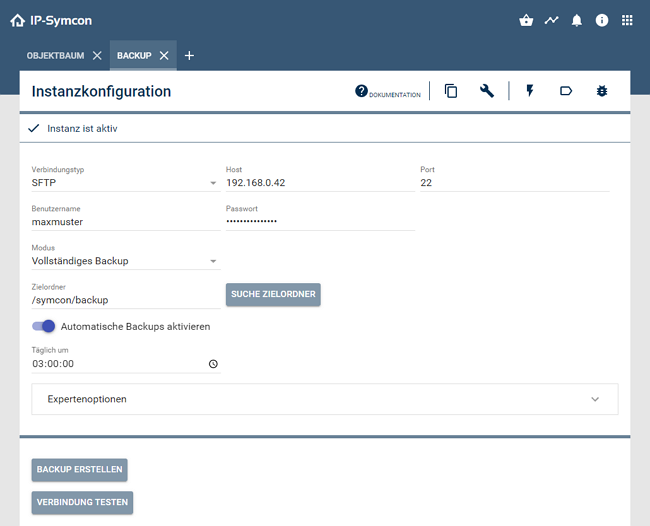Expand the Expertenoptionen section
This screenshot has width=650, height=526.
pyautogui.click(x=325, y=399)
